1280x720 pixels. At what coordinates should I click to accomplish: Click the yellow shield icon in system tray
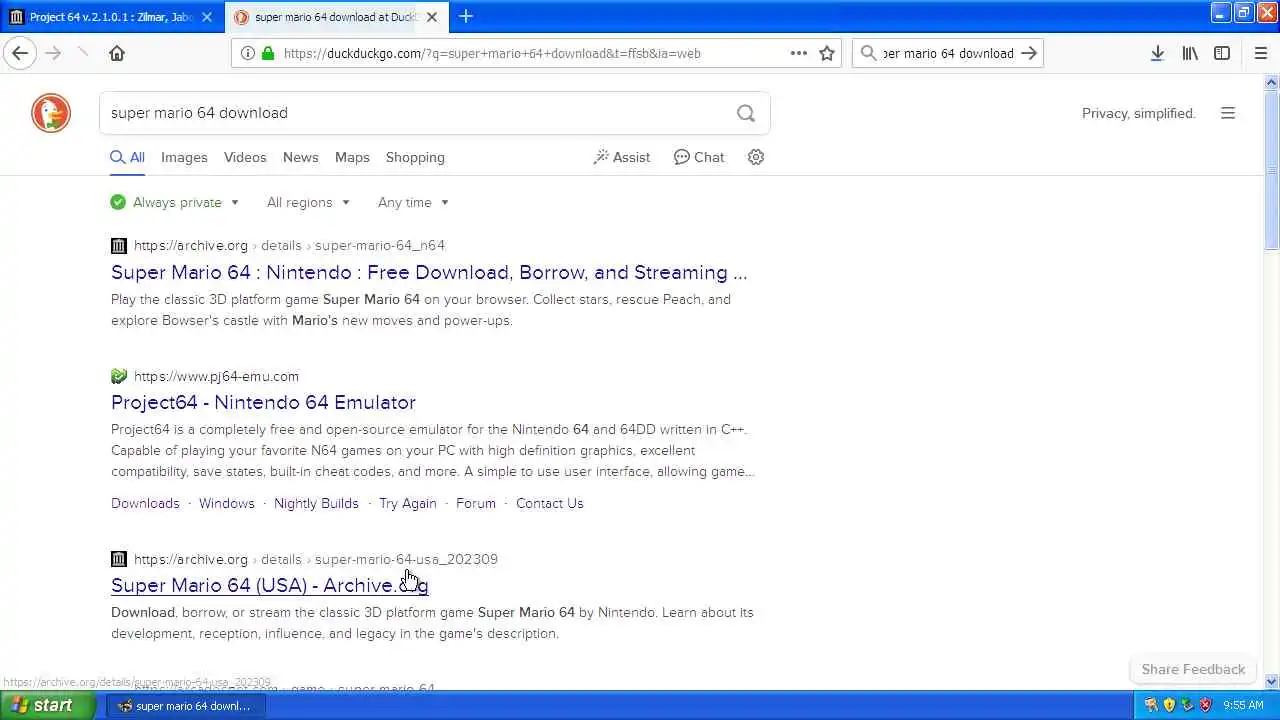(1169, 705)
